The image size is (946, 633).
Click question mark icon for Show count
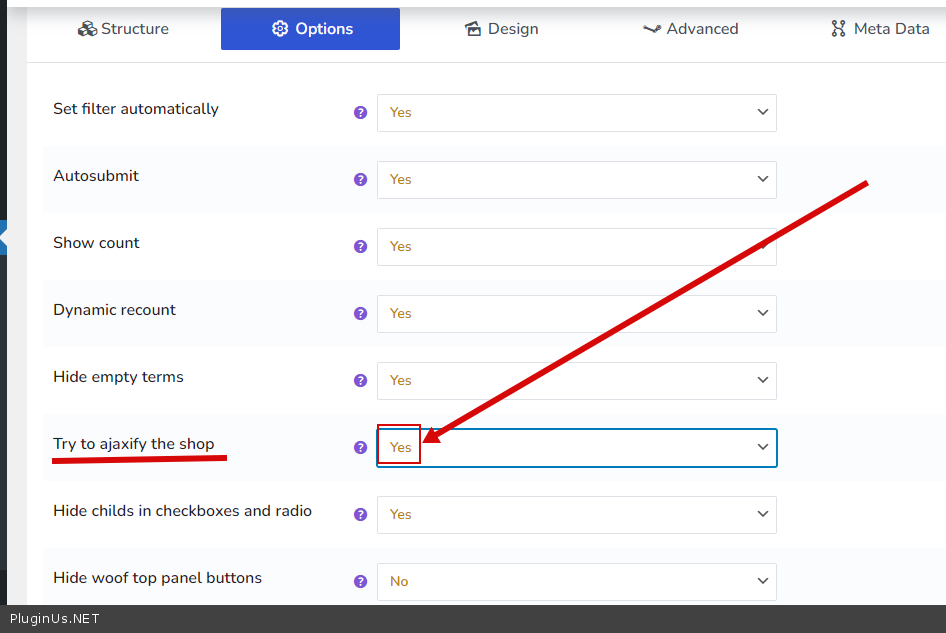pos(361,247)
